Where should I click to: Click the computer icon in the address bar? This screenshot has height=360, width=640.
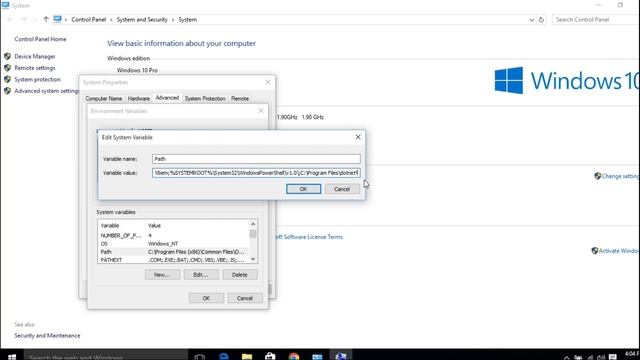coord(58,19)
